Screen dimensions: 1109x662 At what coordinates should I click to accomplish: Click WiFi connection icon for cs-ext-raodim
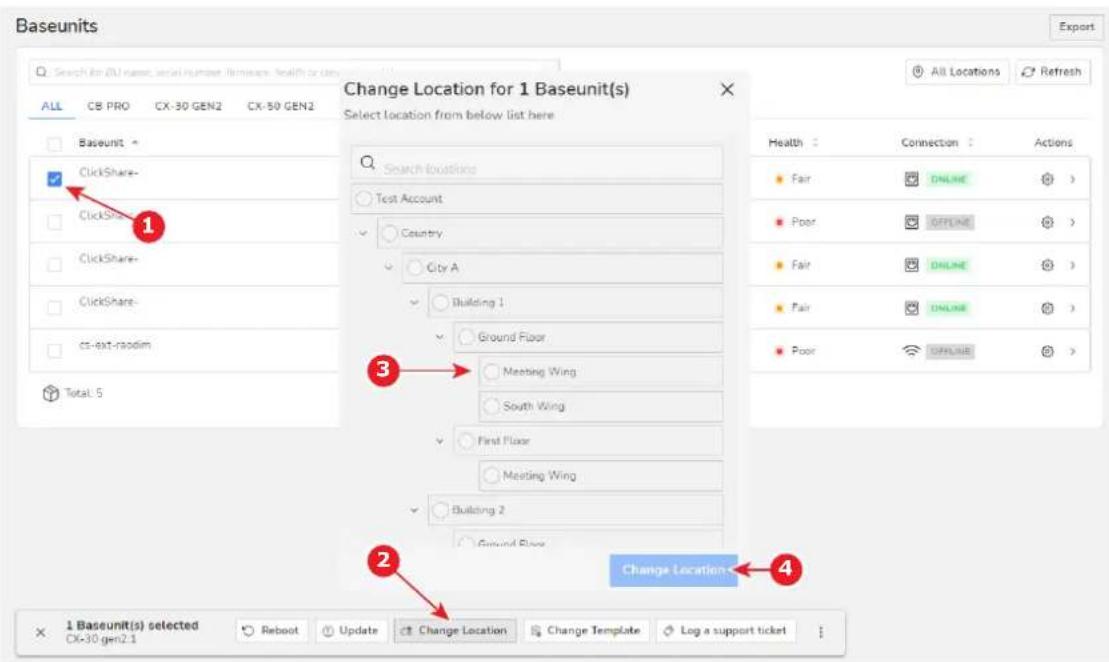click(x=912, y=351)
